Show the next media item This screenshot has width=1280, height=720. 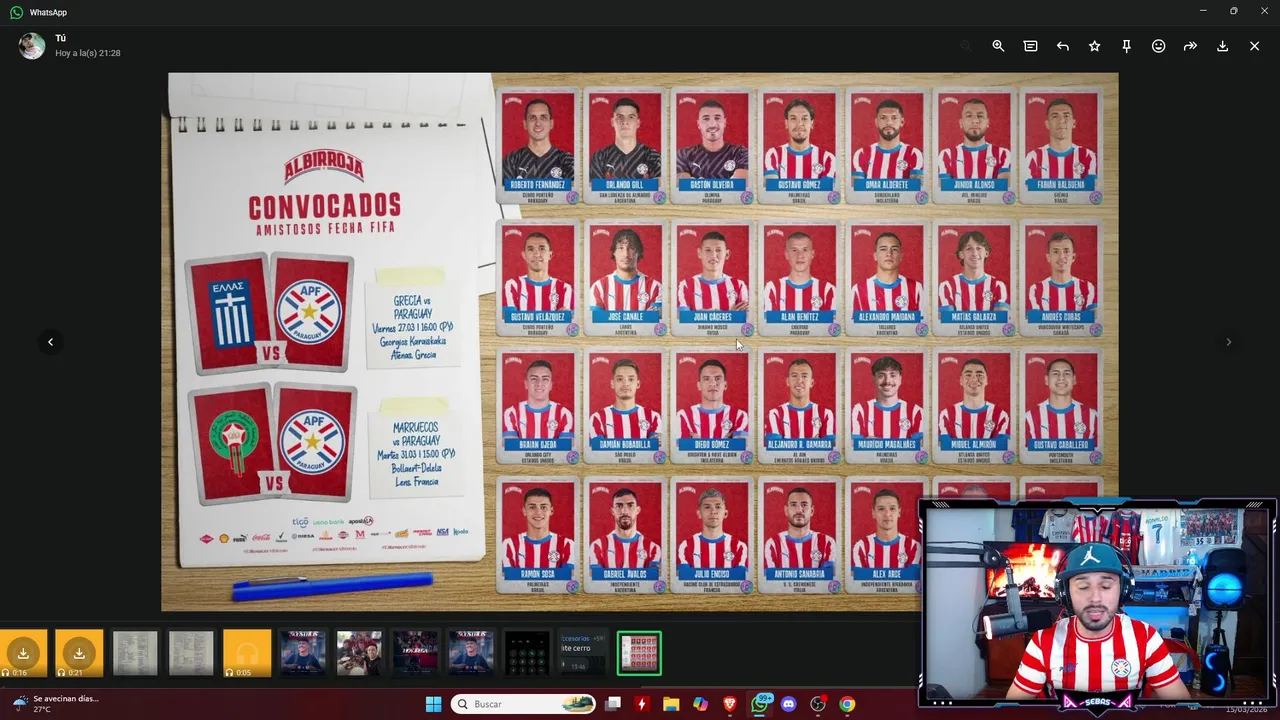[x=1228, y=342]
